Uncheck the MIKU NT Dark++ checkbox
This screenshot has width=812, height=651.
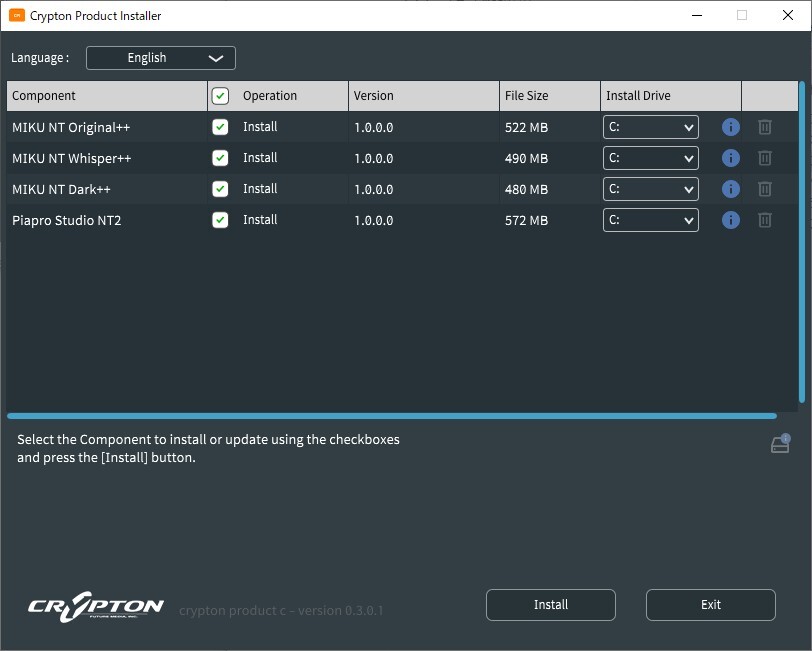tap(220, 189)
